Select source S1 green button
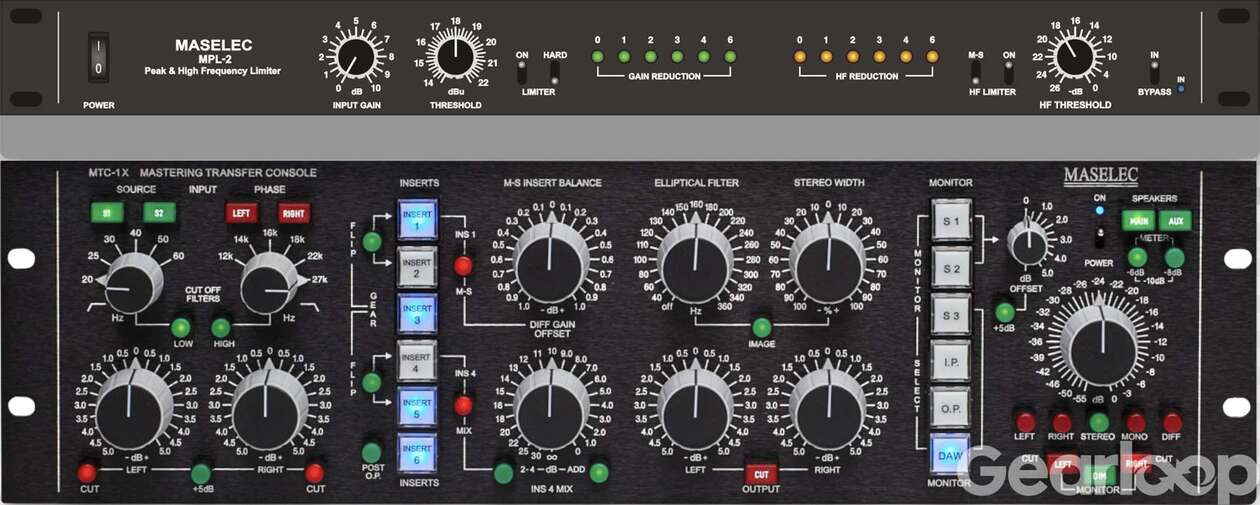Viewport: 1260px width, 505px height. [x=106, y=212]
